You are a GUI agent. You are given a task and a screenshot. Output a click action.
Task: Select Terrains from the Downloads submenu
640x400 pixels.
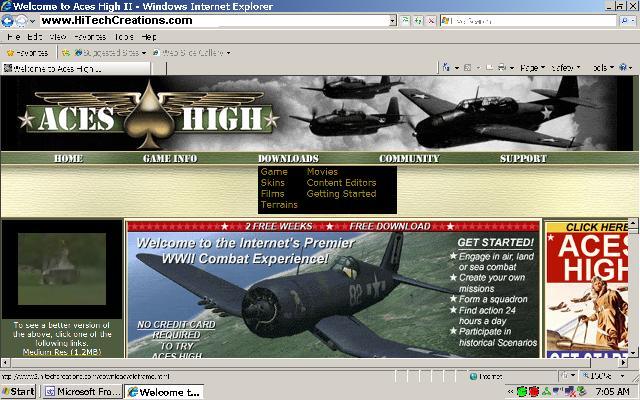279,205
